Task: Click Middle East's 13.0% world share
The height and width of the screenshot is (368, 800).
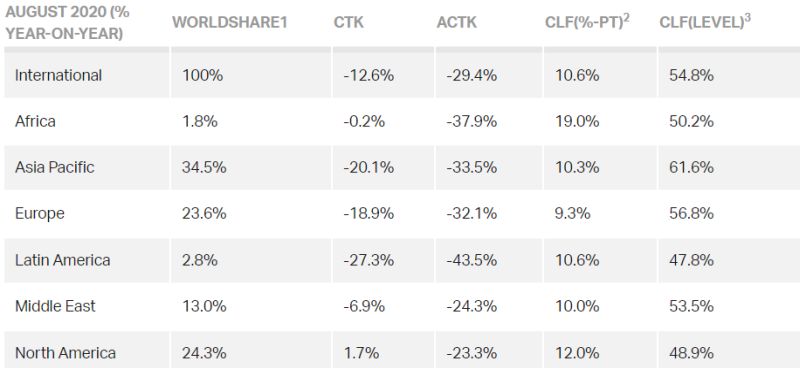Action: [204, 306]
